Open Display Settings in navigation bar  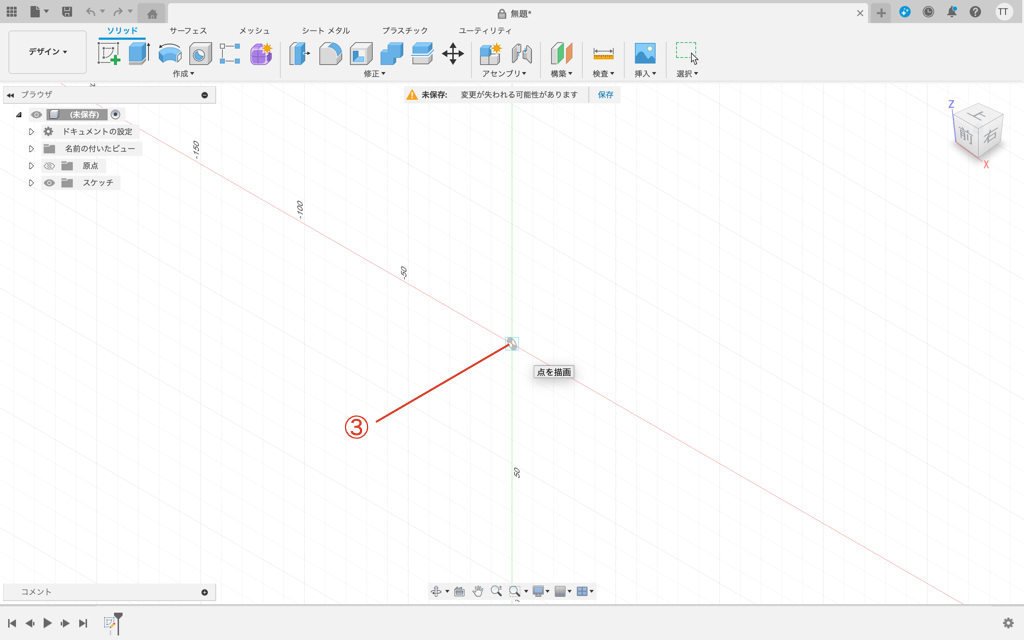tap(541, 591)
